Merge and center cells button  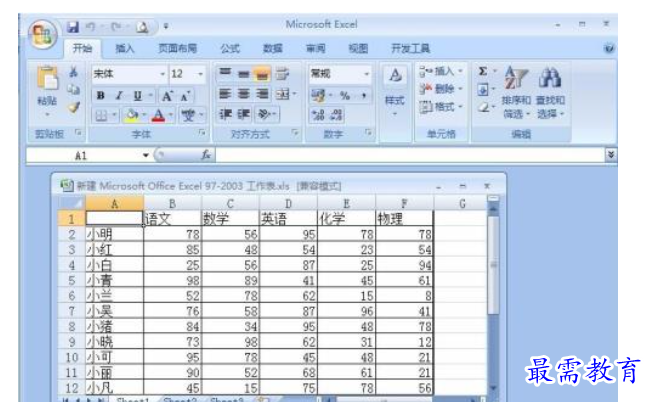click(283, 94)
